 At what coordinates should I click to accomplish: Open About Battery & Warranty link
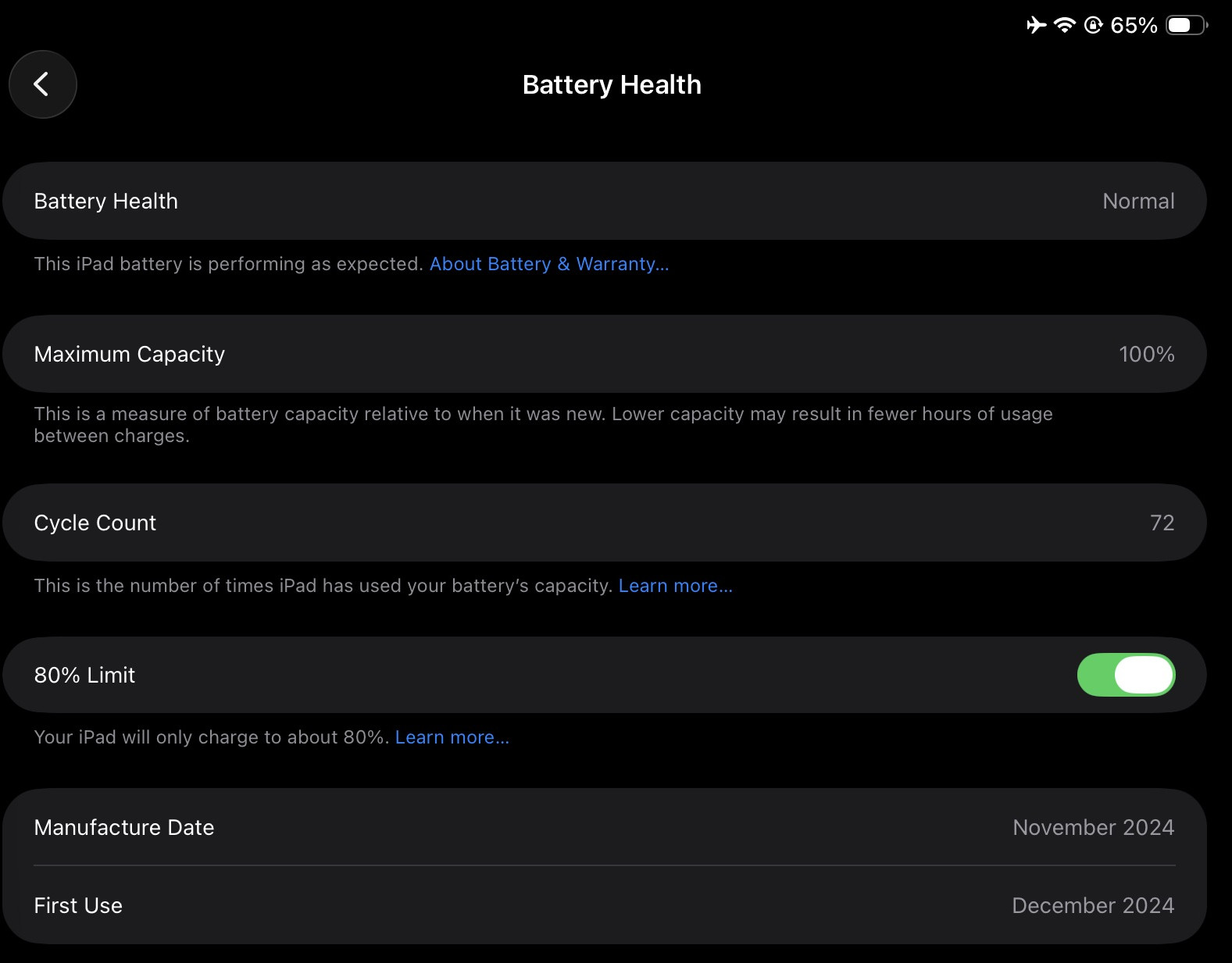(x=549, y=264)
